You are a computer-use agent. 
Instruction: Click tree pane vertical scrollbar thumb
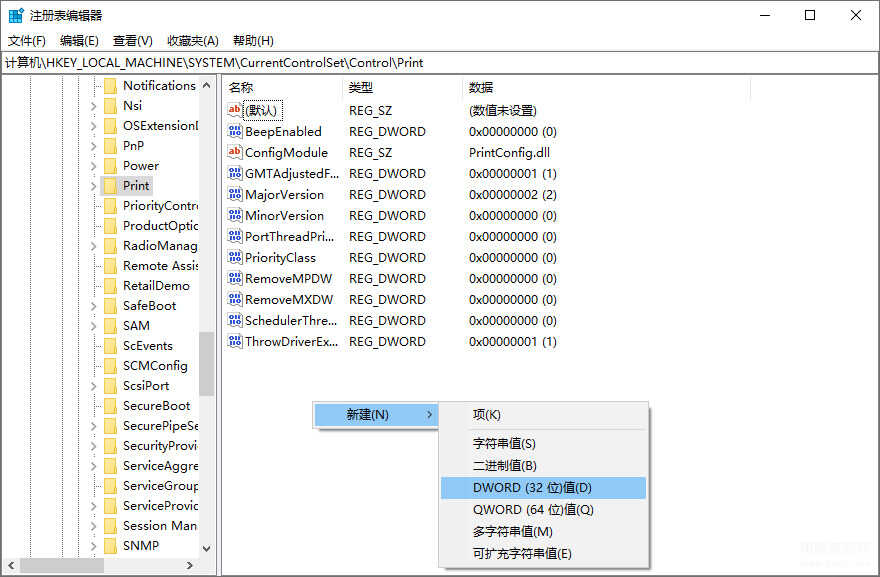[207, 364]
